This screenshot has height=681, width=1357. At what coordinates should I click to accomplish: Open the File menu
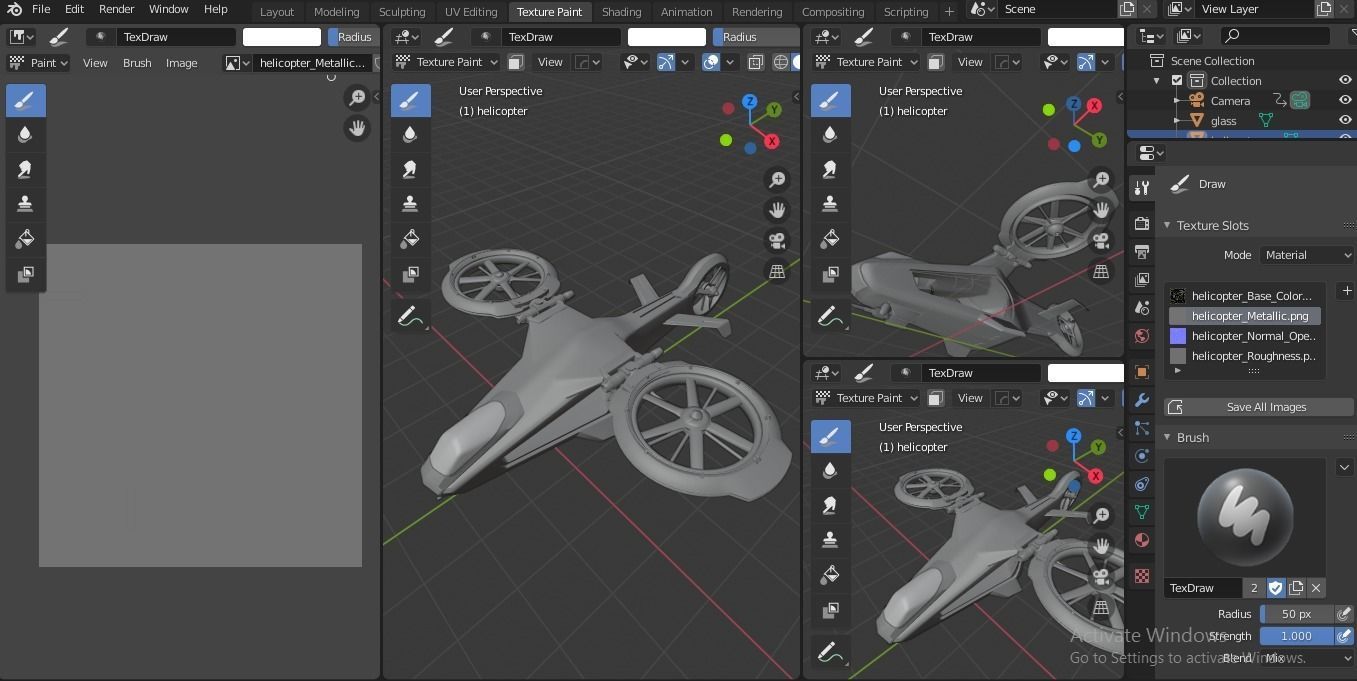41,9
